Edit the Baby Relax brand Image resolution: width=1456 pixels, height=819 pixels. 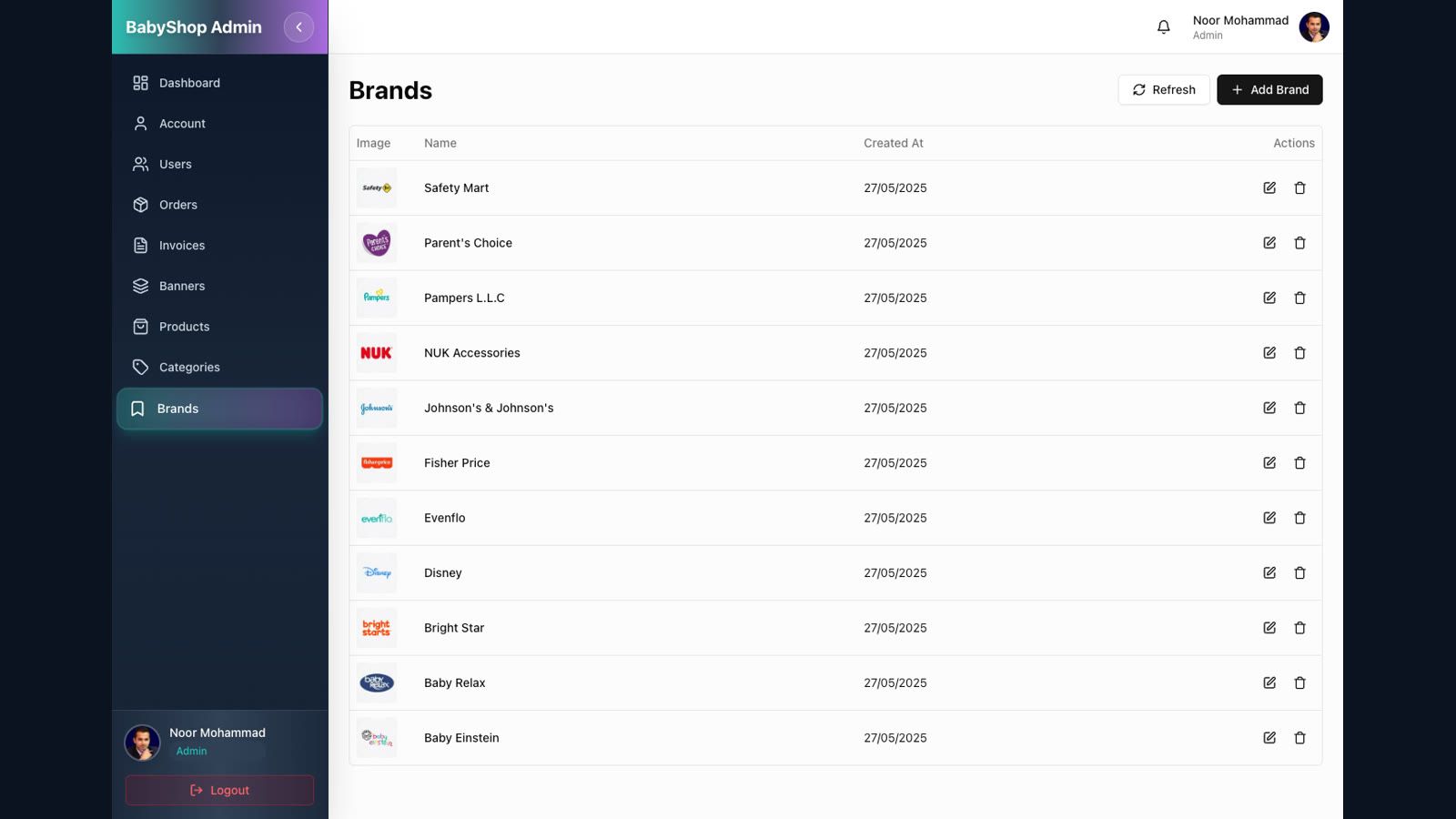pyautogui.click(x=1269, y=682)
